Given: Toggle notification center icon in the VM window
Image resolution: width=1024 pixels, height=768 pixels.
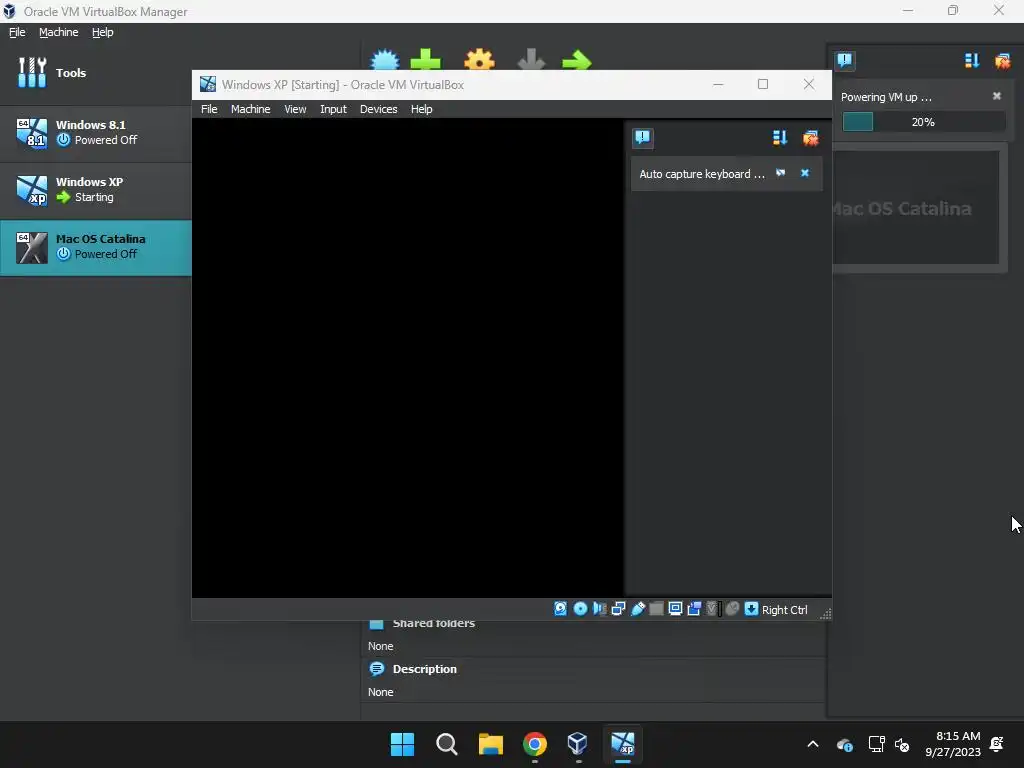Looking at the screenshot, I should pos(643,137).
